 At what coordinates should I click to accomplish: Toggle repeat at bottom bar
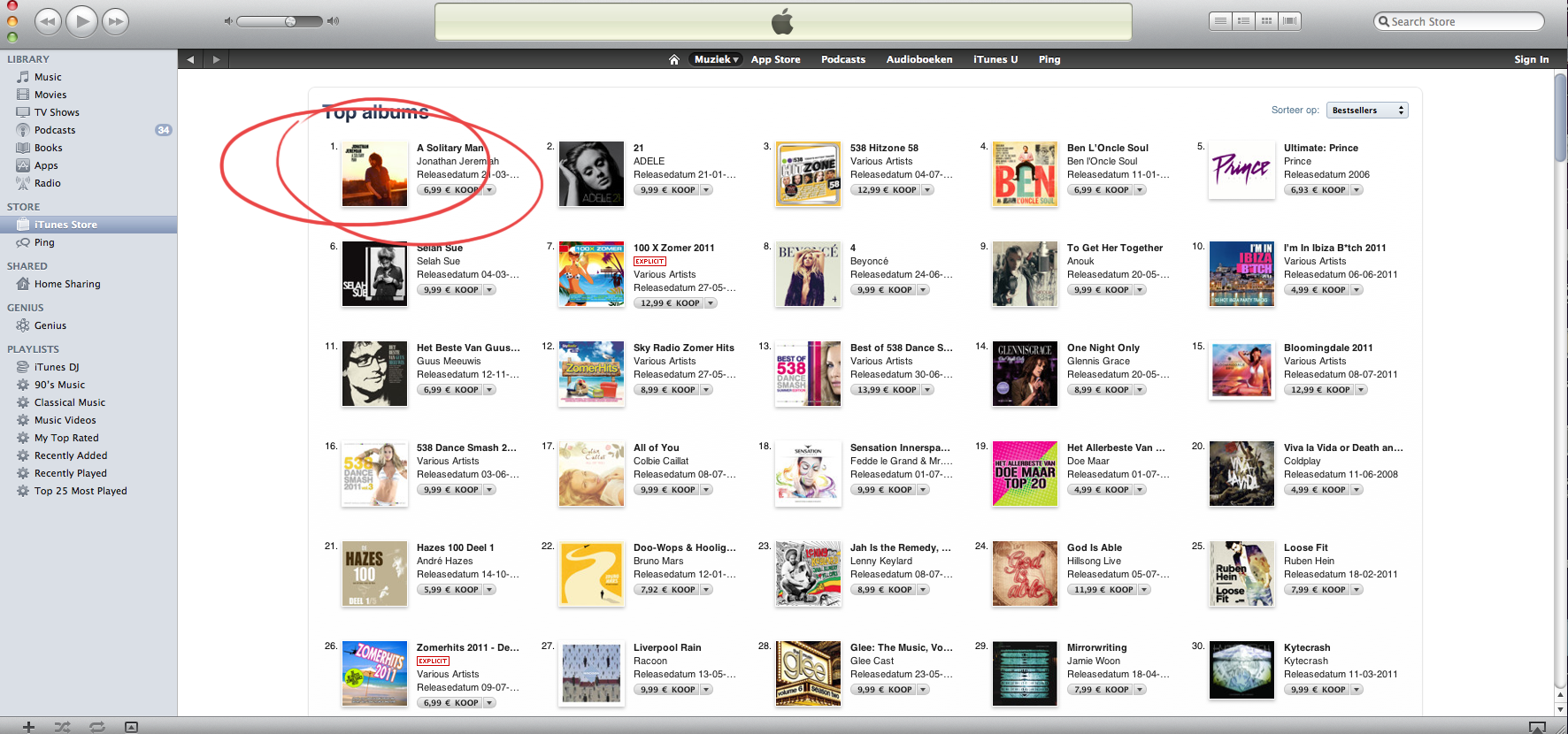[97, 727]
